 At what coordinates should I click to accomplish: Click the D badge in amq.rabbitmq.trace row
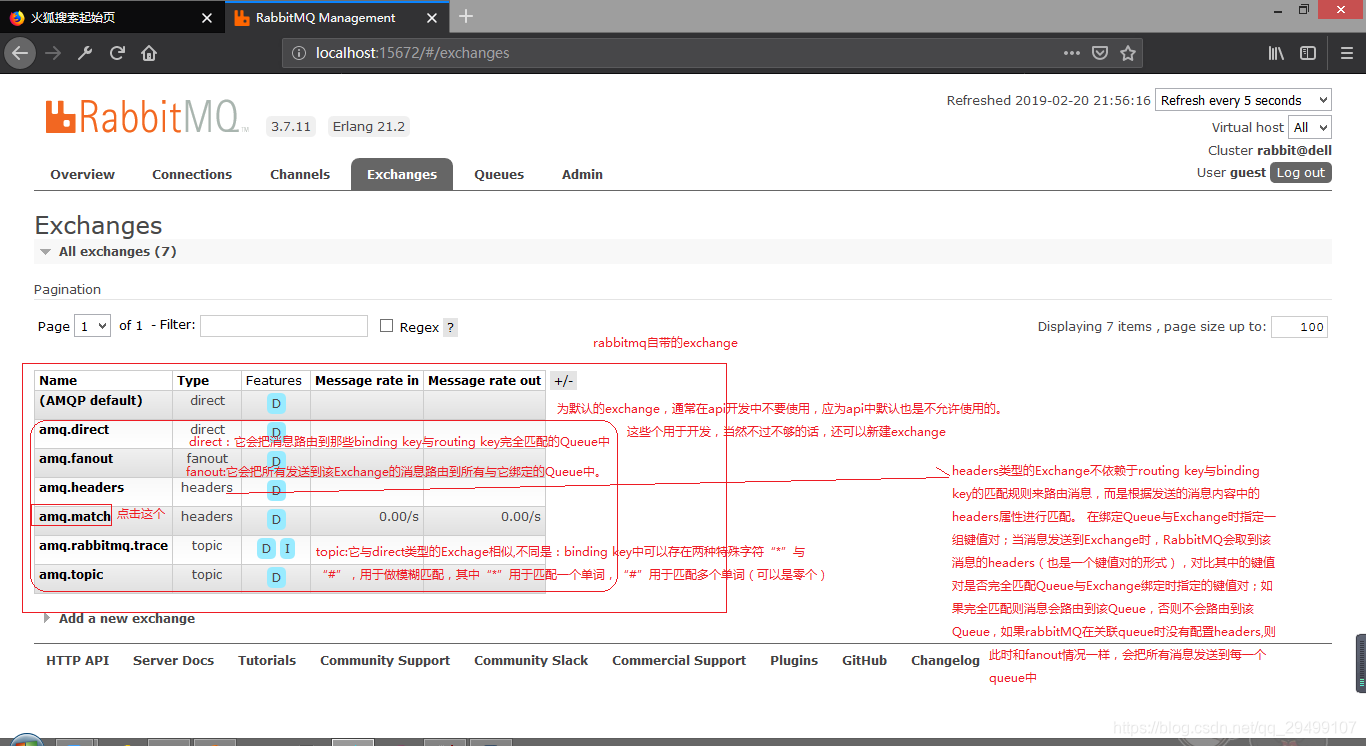click(x=266, y=548)
